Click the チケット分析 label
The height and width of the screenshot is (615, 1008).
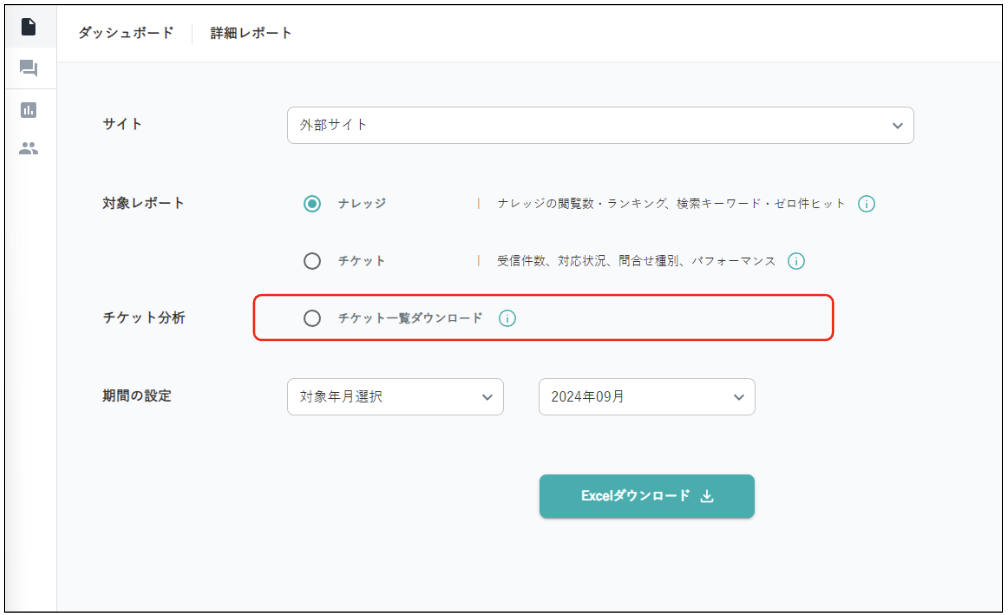point(144,317)
